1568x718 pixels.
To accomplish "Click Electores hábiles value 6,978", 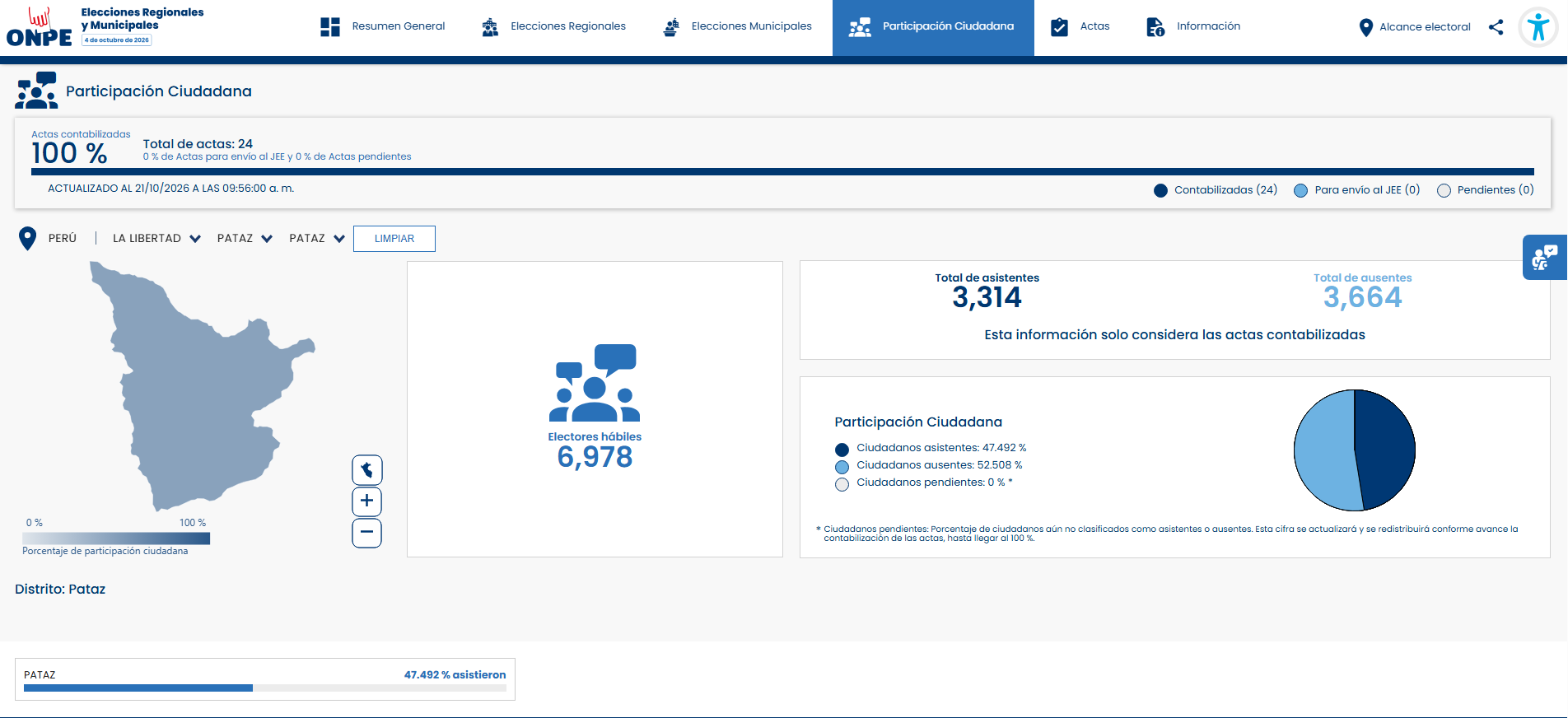I will [595, 457].
